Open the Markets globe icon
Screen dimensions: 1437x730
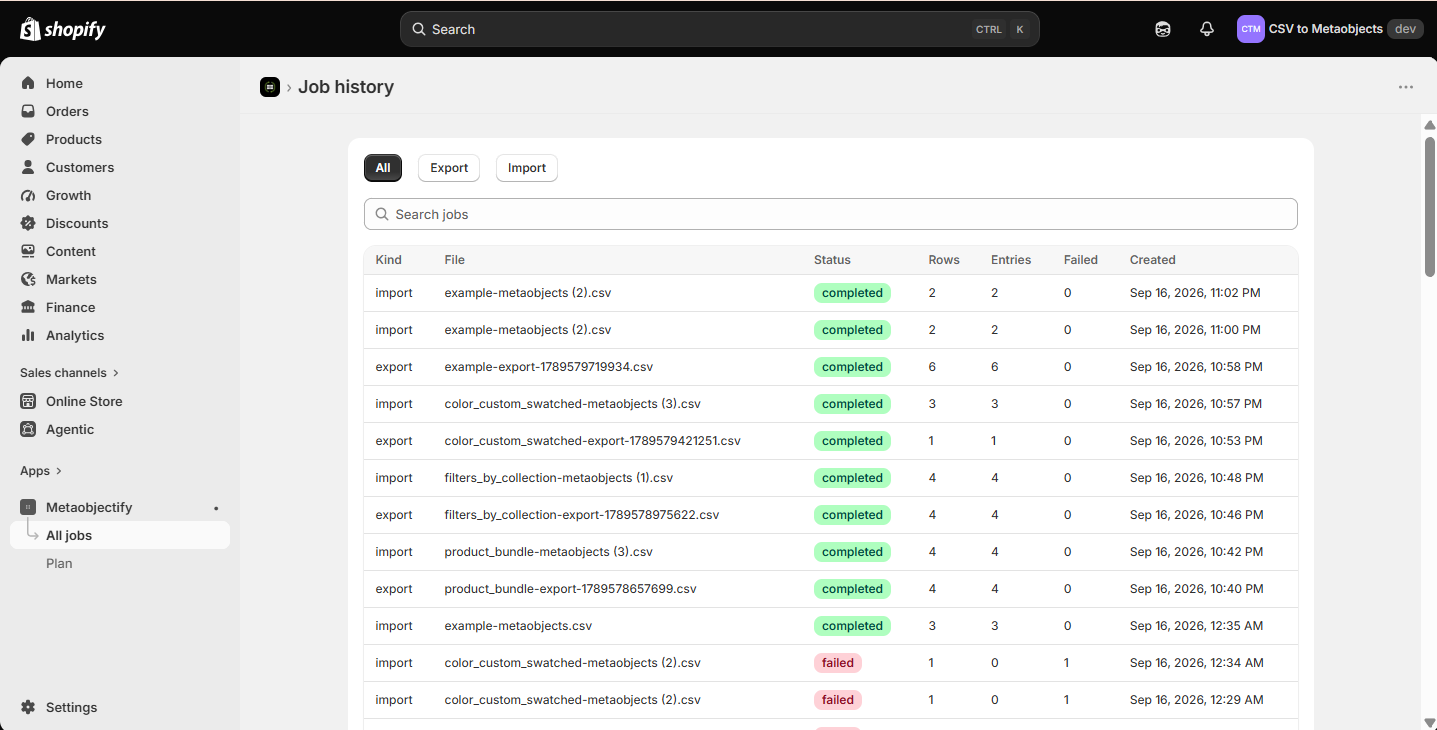point(28,279)
